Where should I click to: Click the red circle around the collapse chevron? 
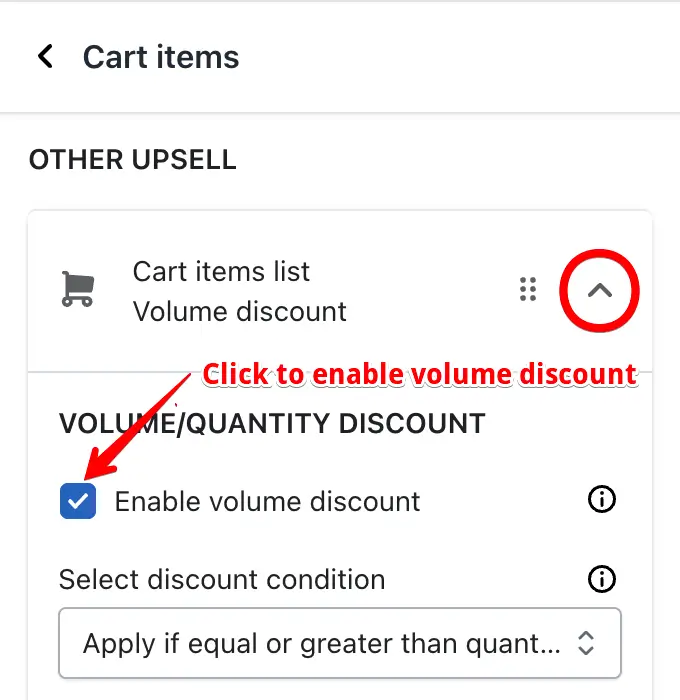click(599, 291)
